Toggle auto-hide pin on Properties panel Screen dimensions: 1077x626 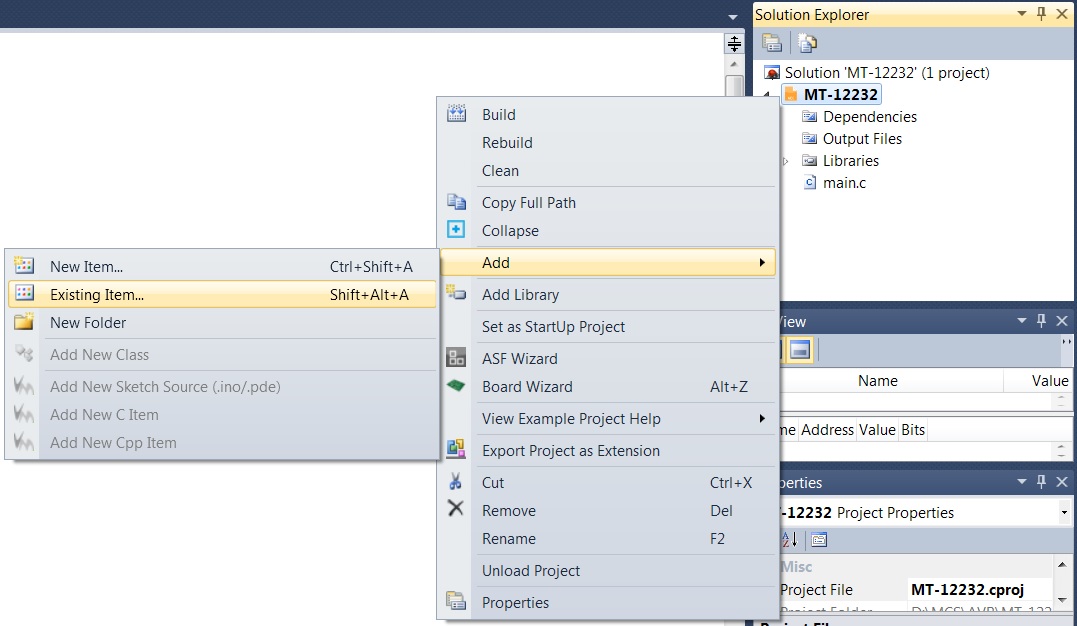point(1041,482)
